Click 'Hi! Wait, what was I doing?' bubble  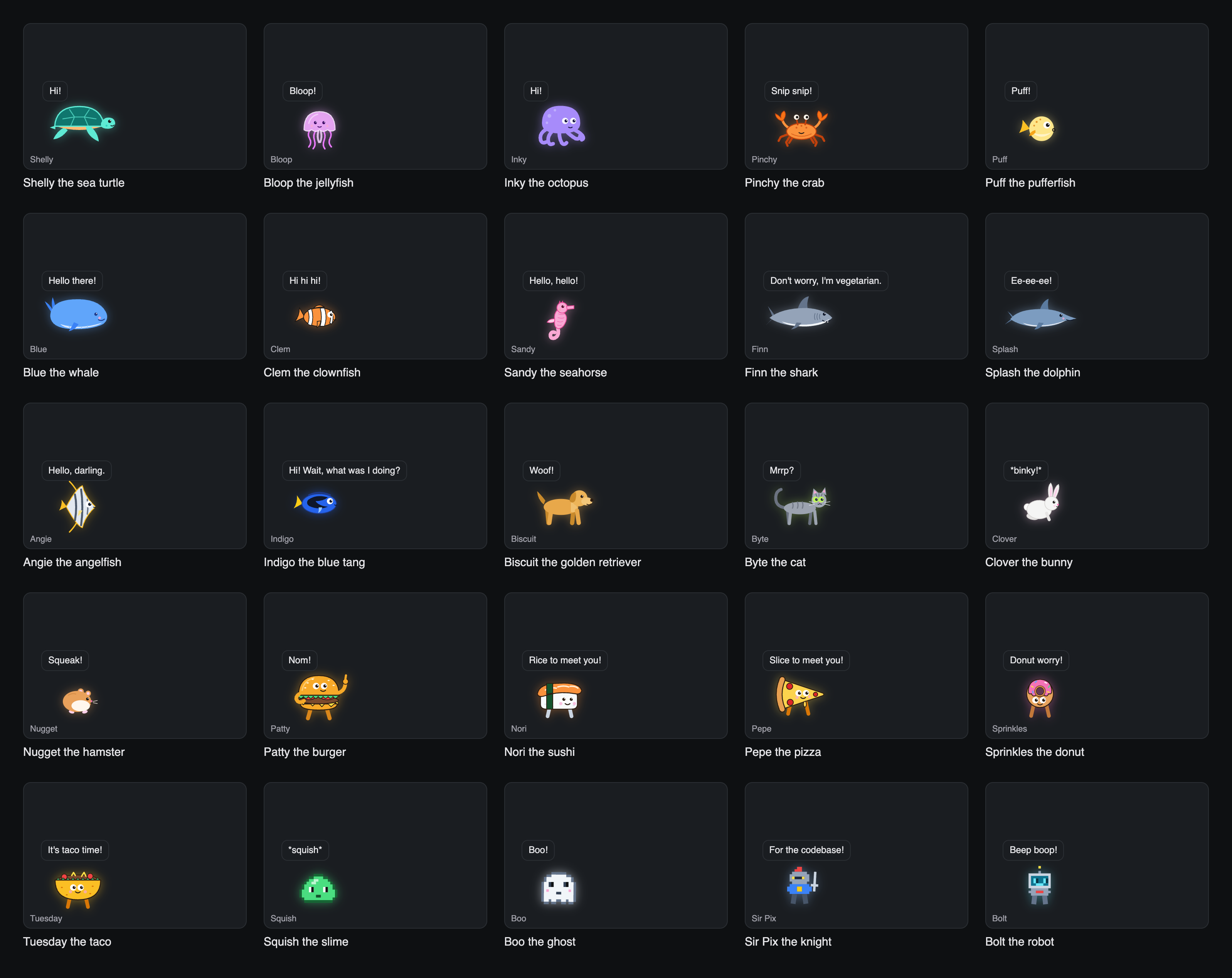344,470
